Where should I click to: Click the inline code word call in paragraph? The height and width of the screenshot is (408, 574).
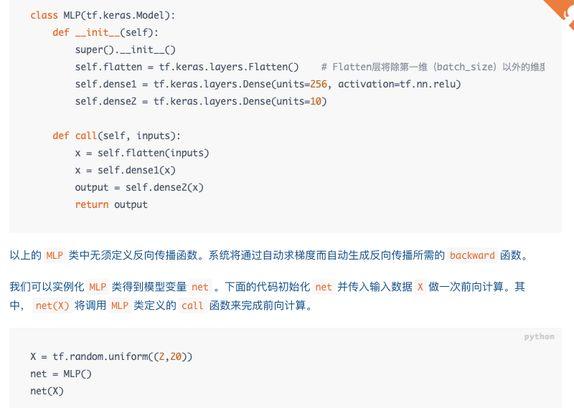[192, 306]
